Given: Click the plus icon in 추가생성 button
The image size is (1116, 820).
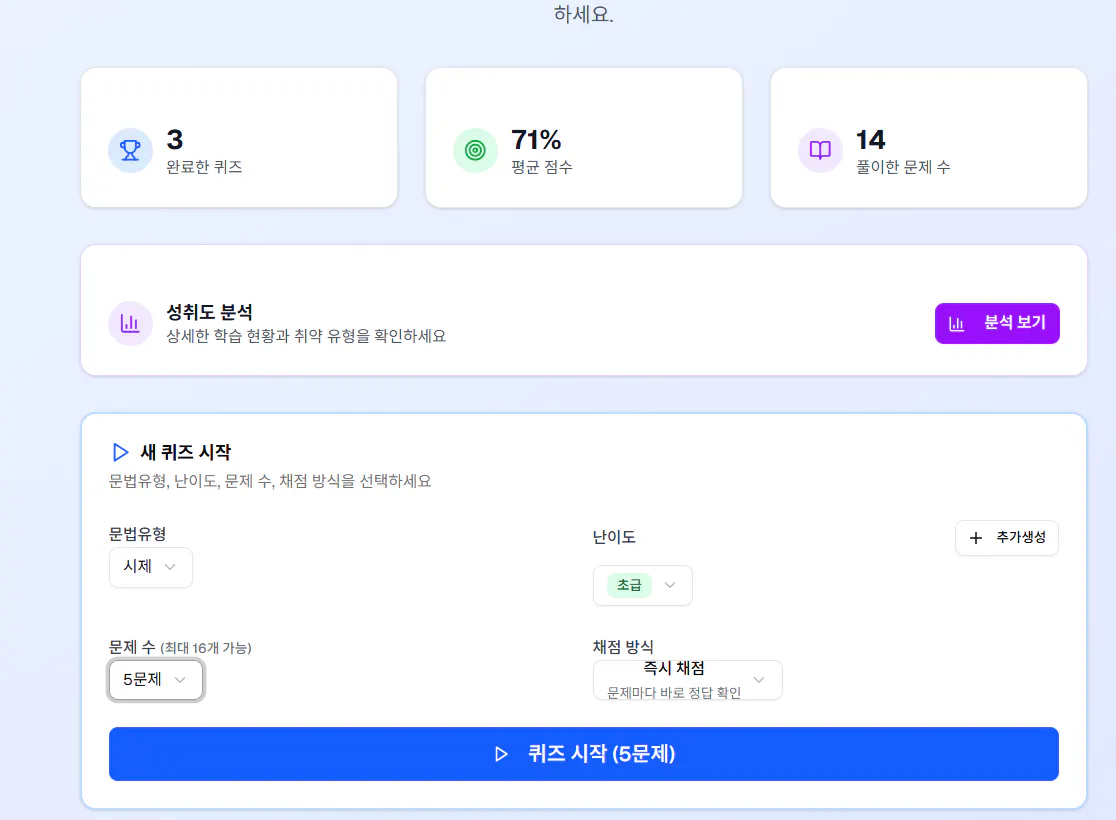Looking at the screenshot, I should (x=976, y=538).
